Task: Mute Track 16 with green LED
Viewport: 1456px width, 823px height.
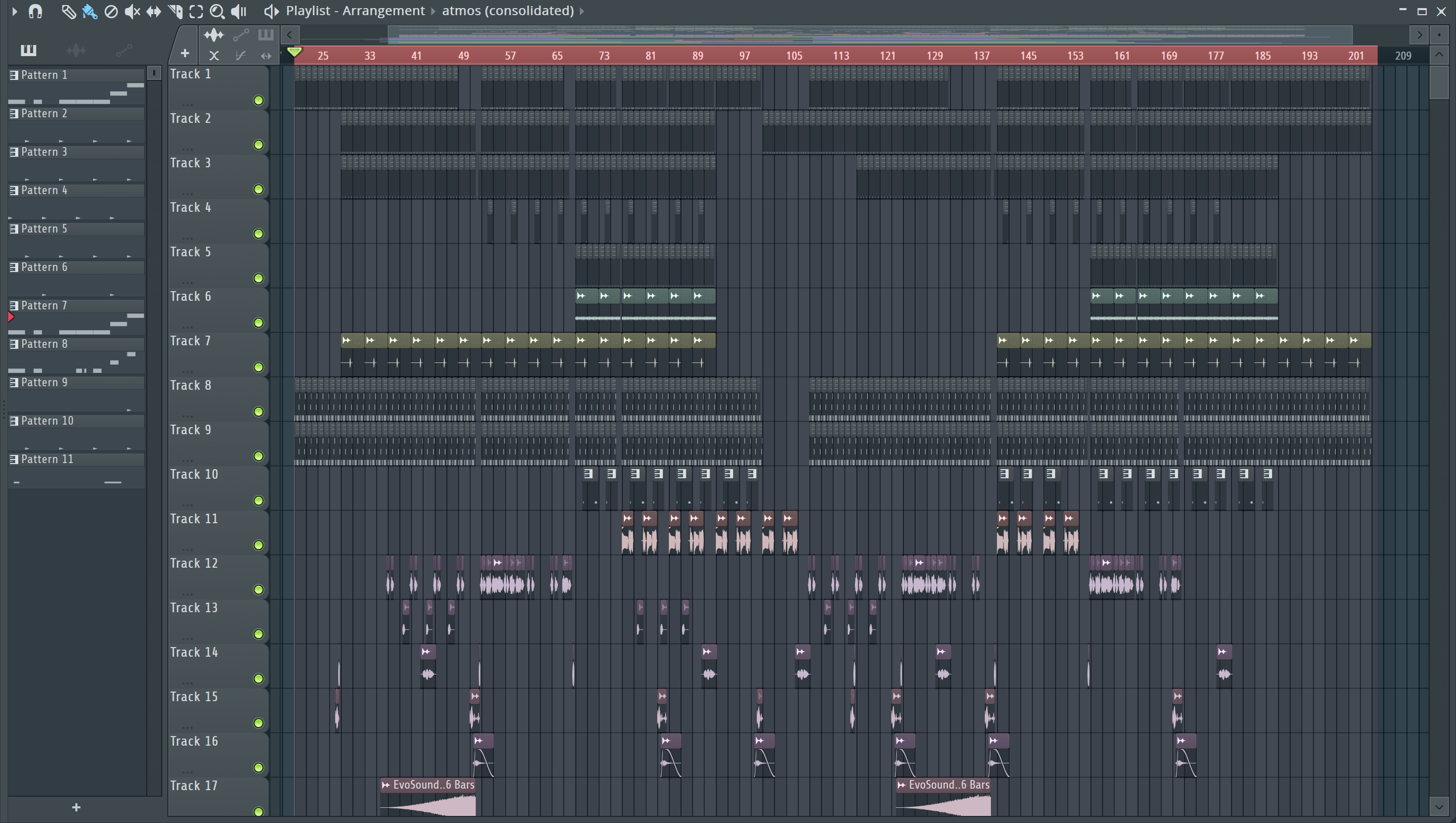Action: click(258, 767)
